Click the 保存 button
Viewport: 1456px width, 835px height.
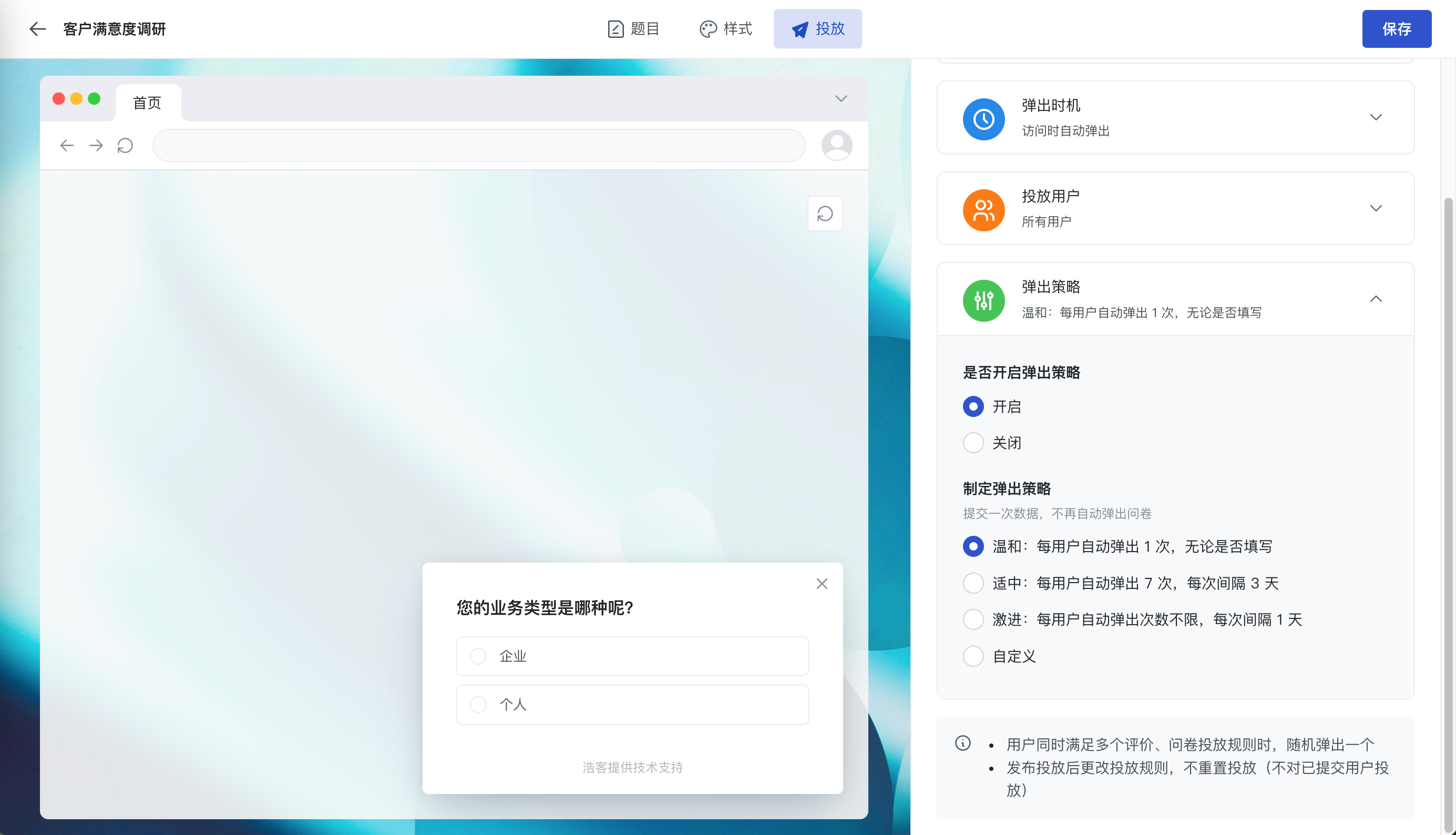1397,29
